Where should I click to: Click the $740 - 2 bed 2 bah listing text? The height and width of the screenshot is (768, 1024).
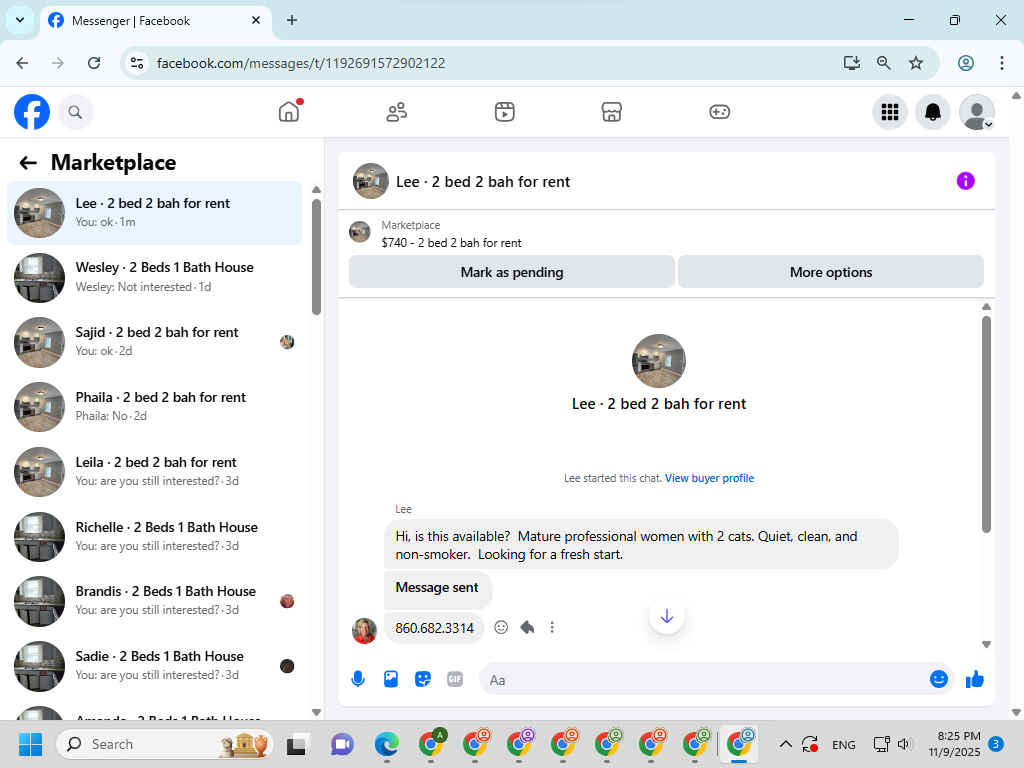[x=451, y=243]
